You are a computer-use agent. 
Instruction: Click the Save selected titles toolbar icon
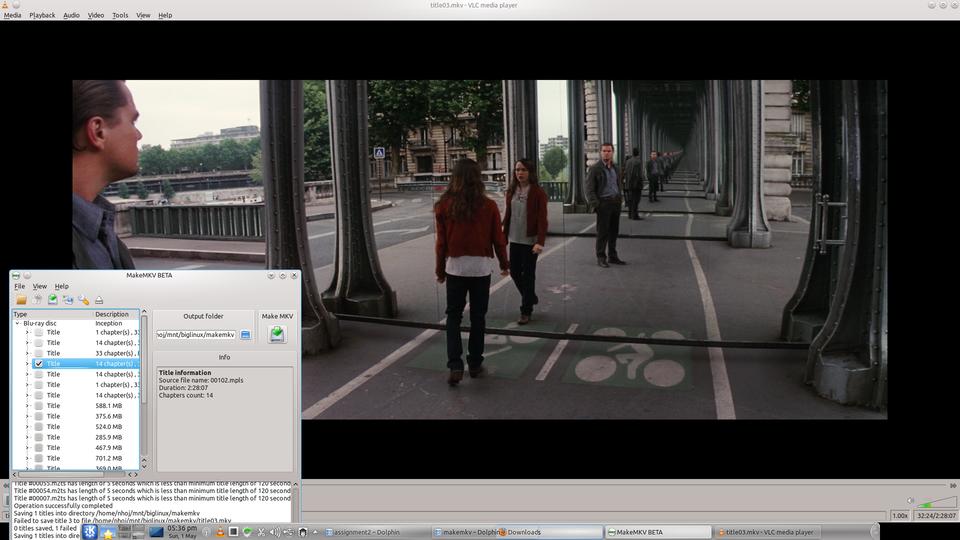click(53, 300)
